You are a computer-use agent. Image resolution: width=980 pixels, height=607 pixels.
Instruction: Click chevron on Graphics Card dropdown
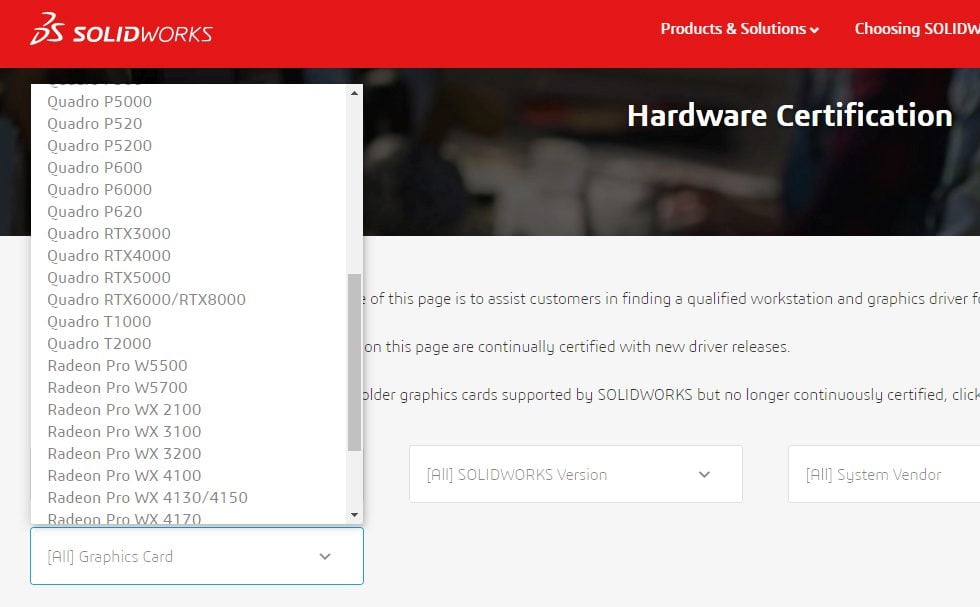click(x=325, y=556)
